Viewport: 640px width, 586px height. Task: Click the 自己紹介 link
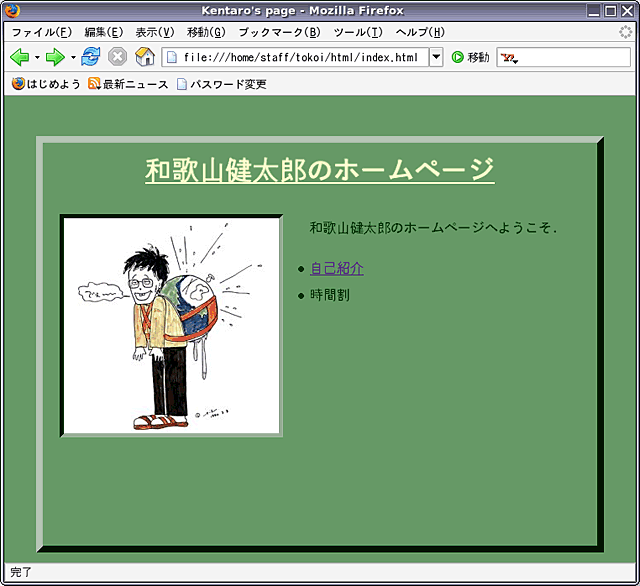tap(337, 268)
